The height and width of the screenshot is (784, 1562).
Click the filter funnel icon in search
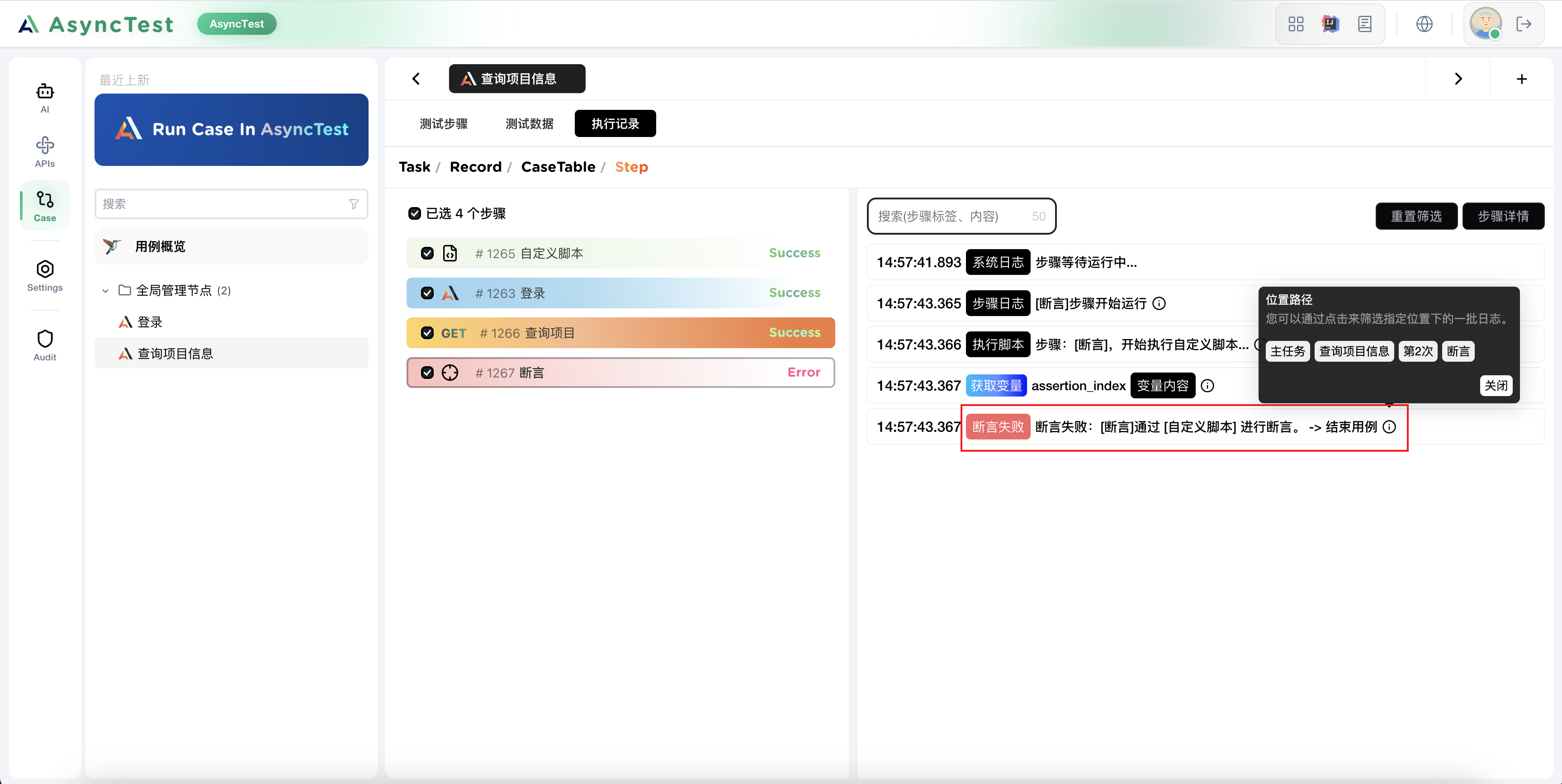tap(354, 204)
